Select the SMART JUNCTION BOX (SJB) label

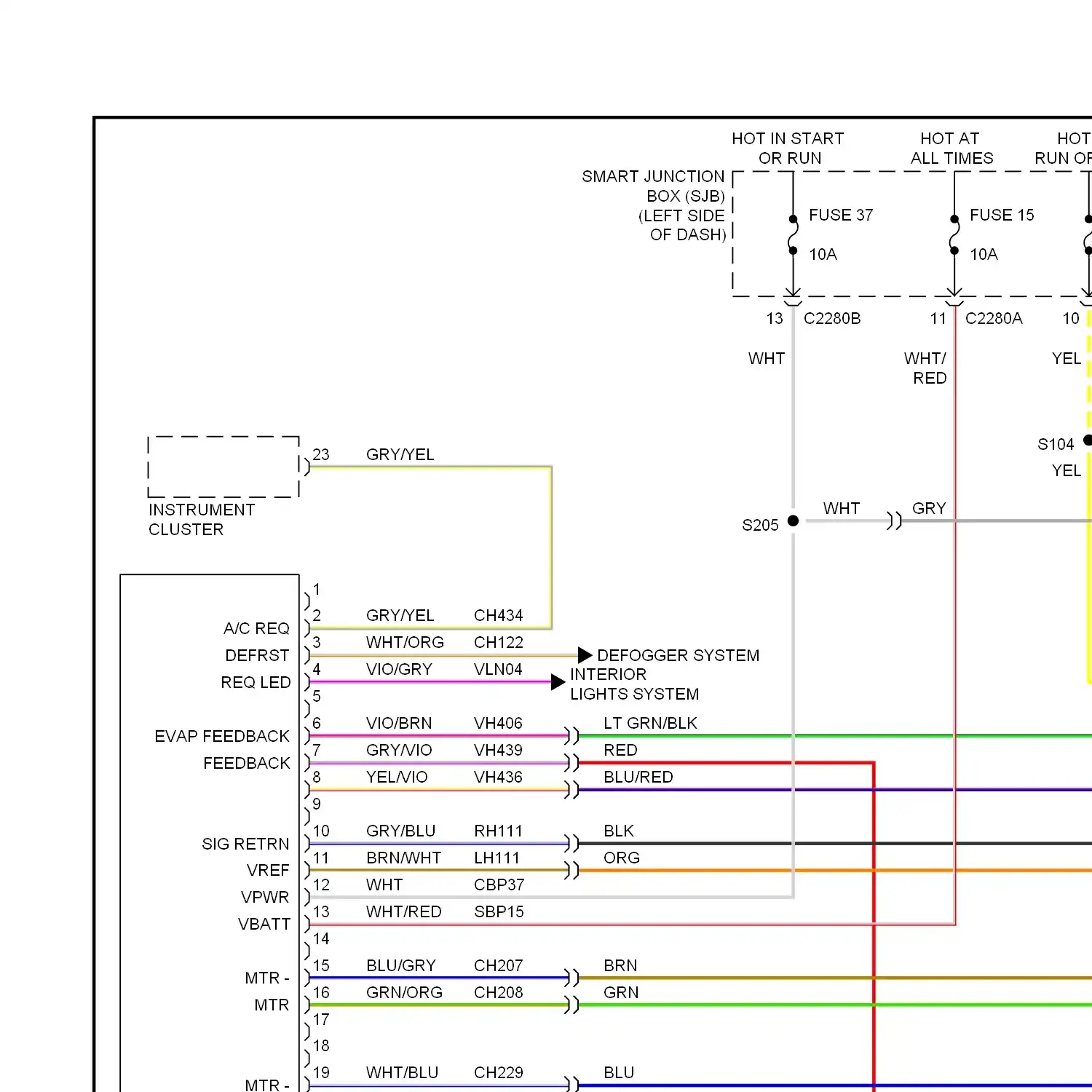pos(654,205)
